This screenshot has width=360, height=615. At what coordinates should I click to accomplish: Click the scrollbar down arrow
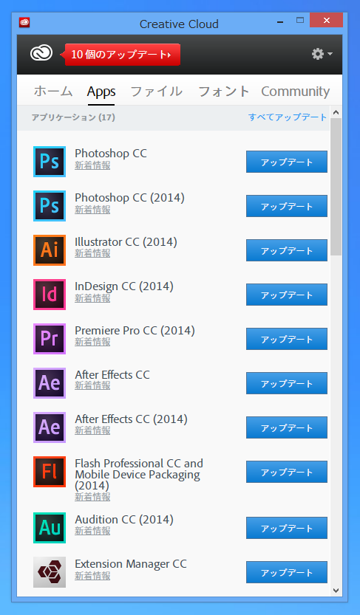coord(336,590)
